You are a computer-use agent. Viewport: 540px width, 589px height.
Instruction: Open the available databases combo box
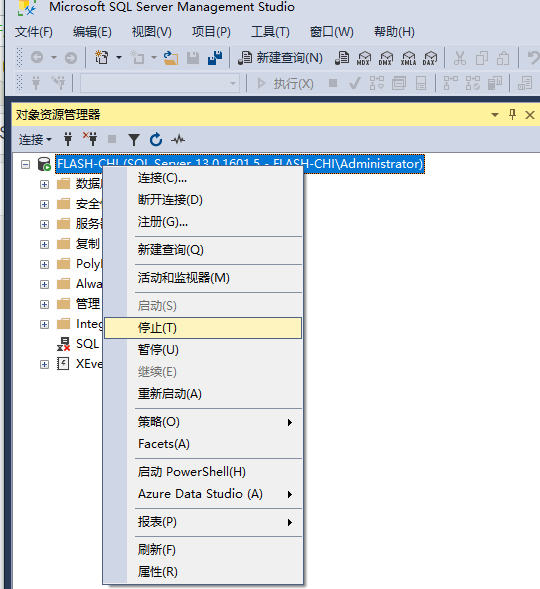160,83
